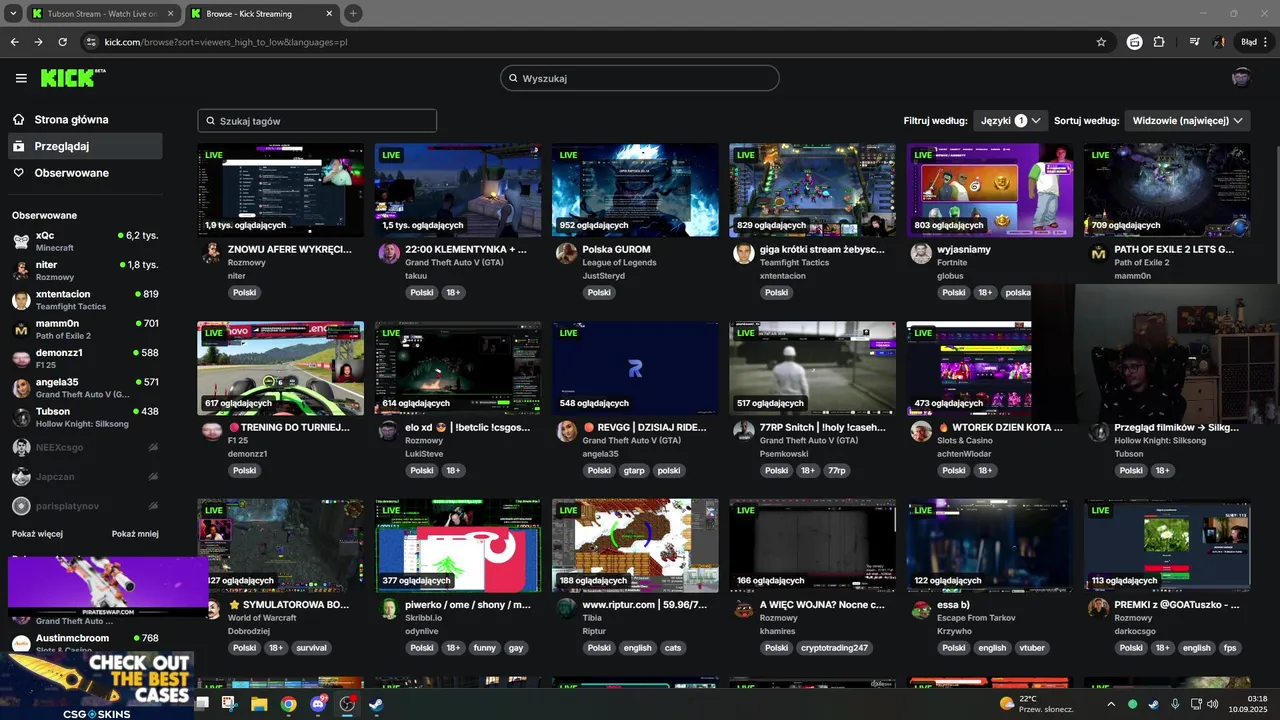Screen dimensions: 1280x720
Task: Bookmark this page with the star icon
Action: point(1101,42)
